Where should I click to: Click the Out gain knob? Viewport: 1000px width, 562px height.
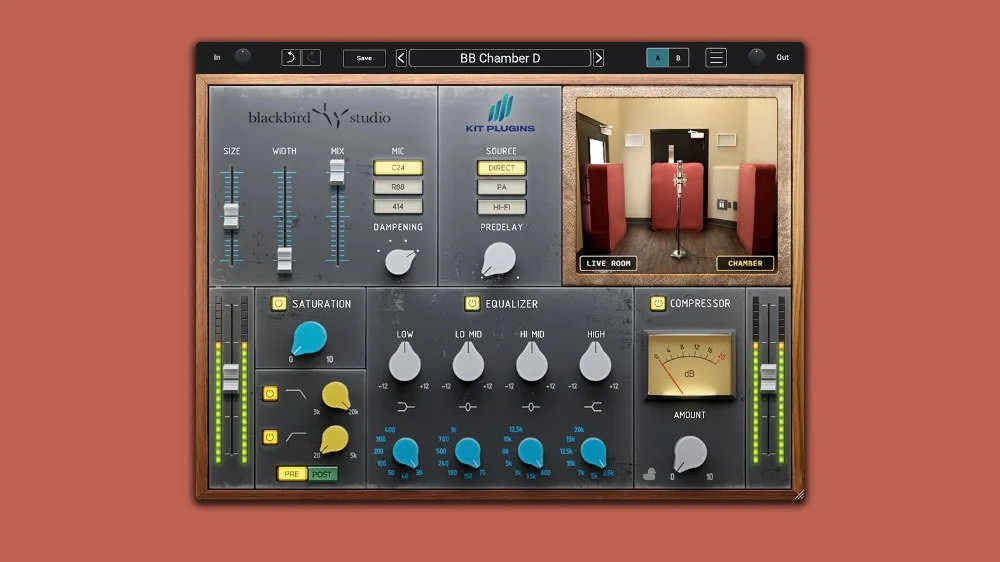tap(756, 57)
